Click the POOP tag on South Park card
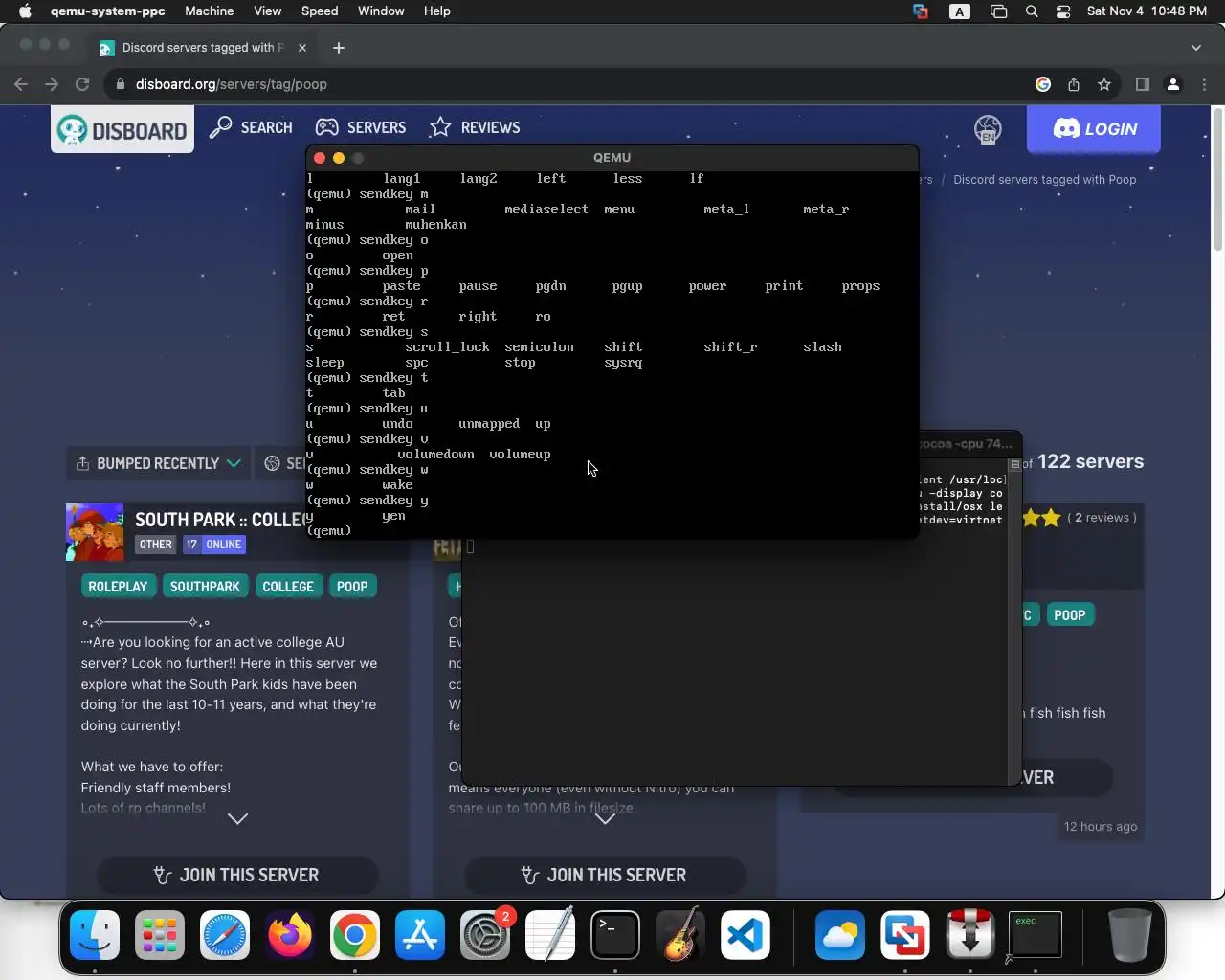 point(352,587)
